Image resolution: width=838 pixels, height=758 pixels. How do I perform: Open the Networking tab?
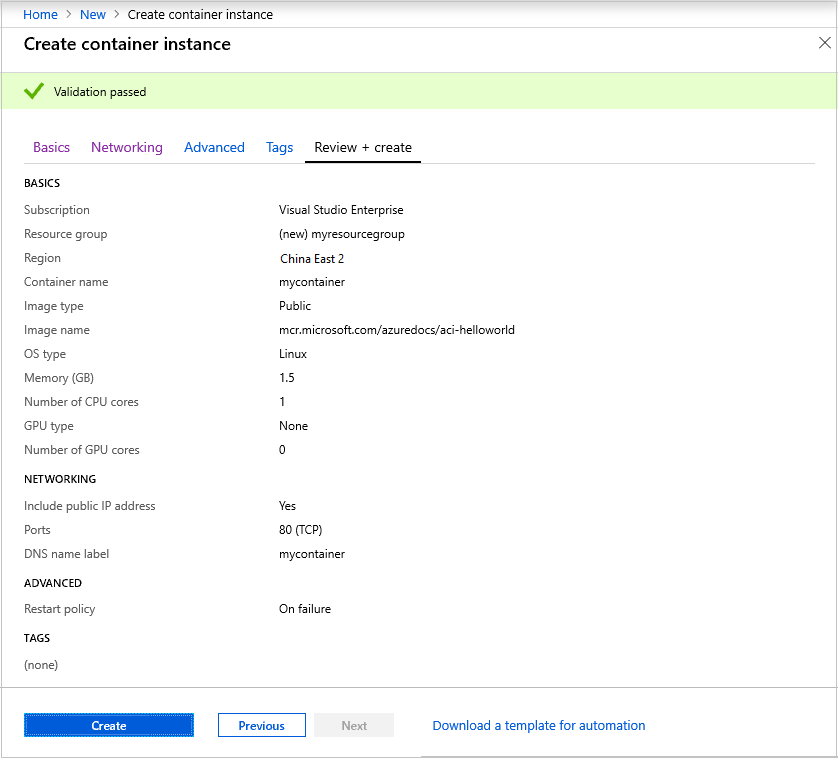(x=126, y=147)
